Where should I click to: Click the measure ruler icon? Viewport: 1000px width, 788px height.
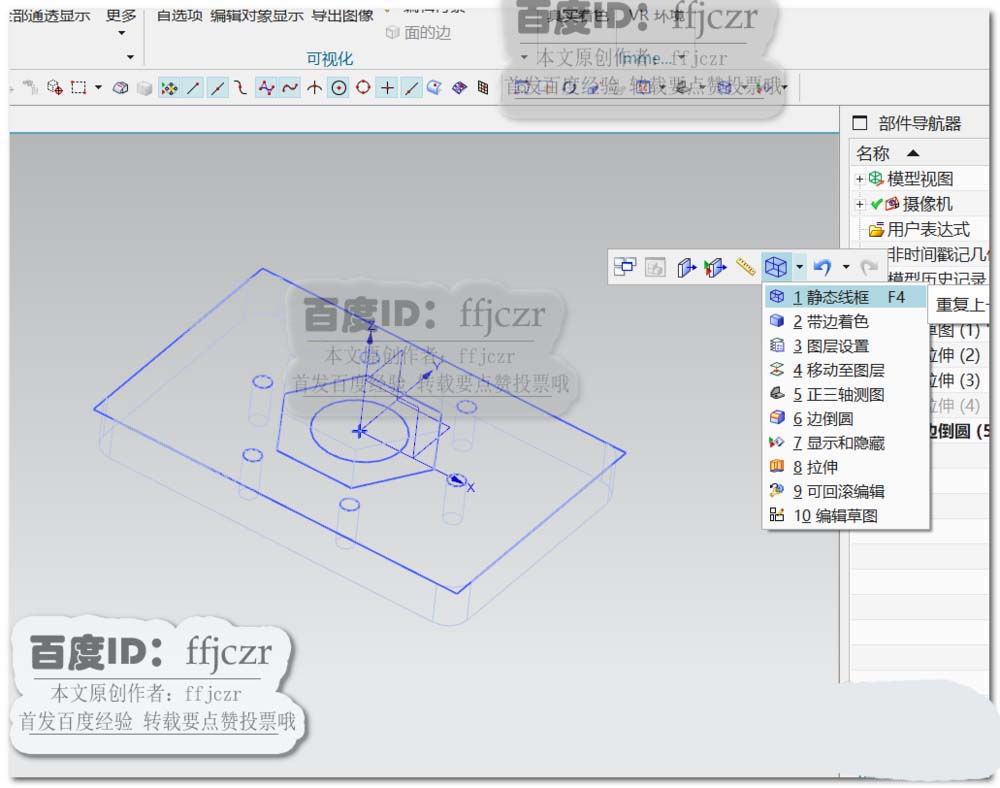point(746,266)
